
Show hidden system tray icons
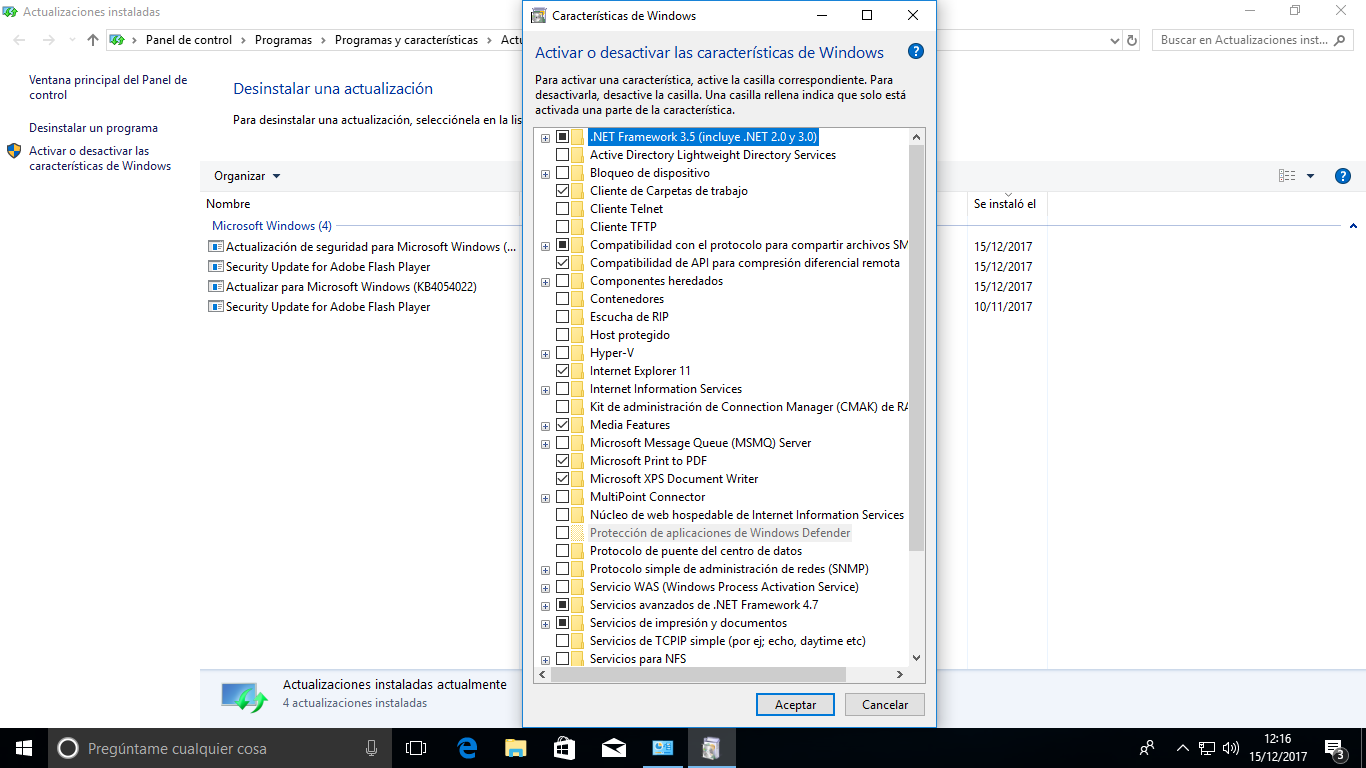click(x=1182, y=748)
